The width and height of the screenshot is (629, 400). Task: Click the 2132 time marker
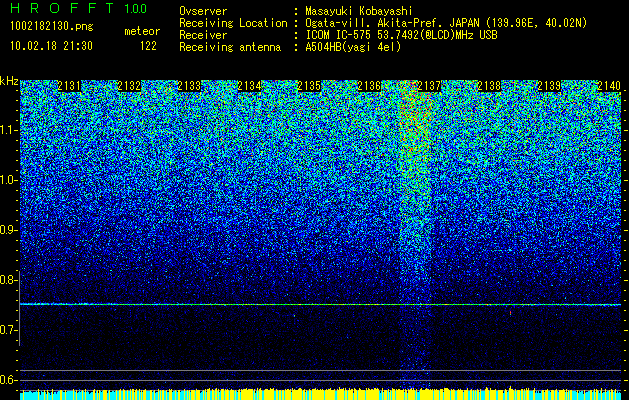coord(129,86)
